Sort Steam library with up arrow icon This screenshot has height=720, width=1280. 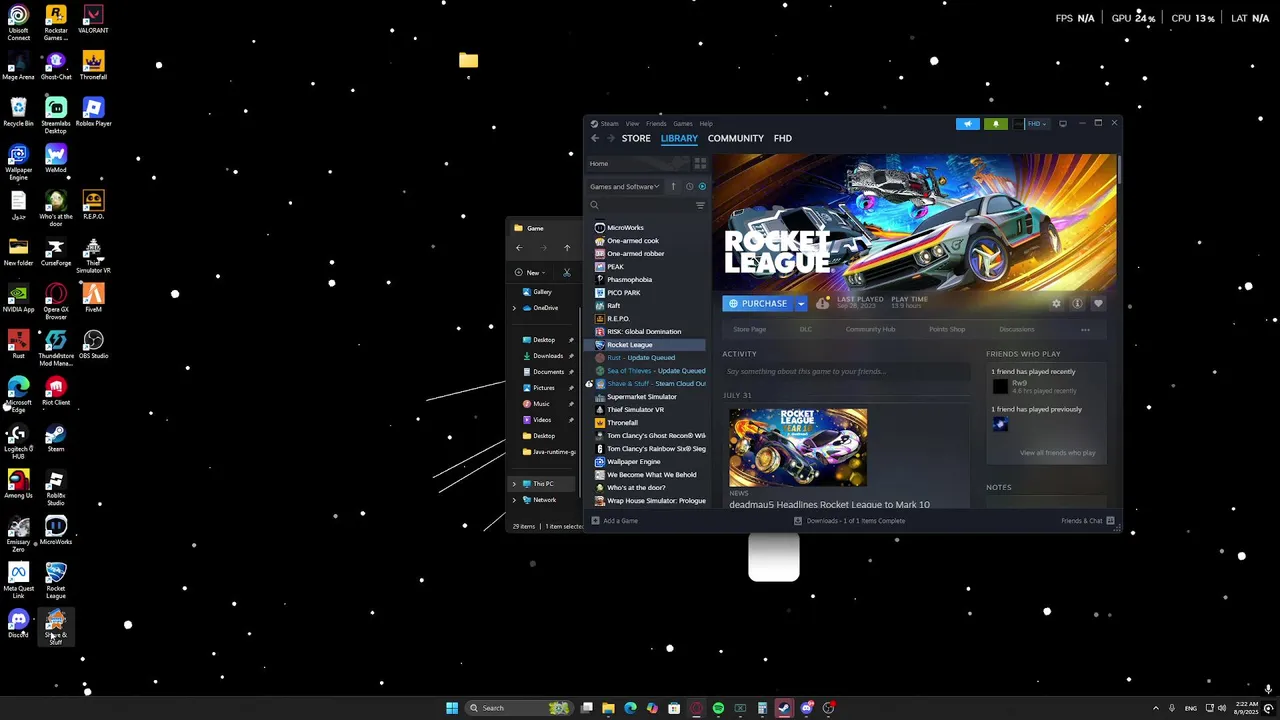673,186
